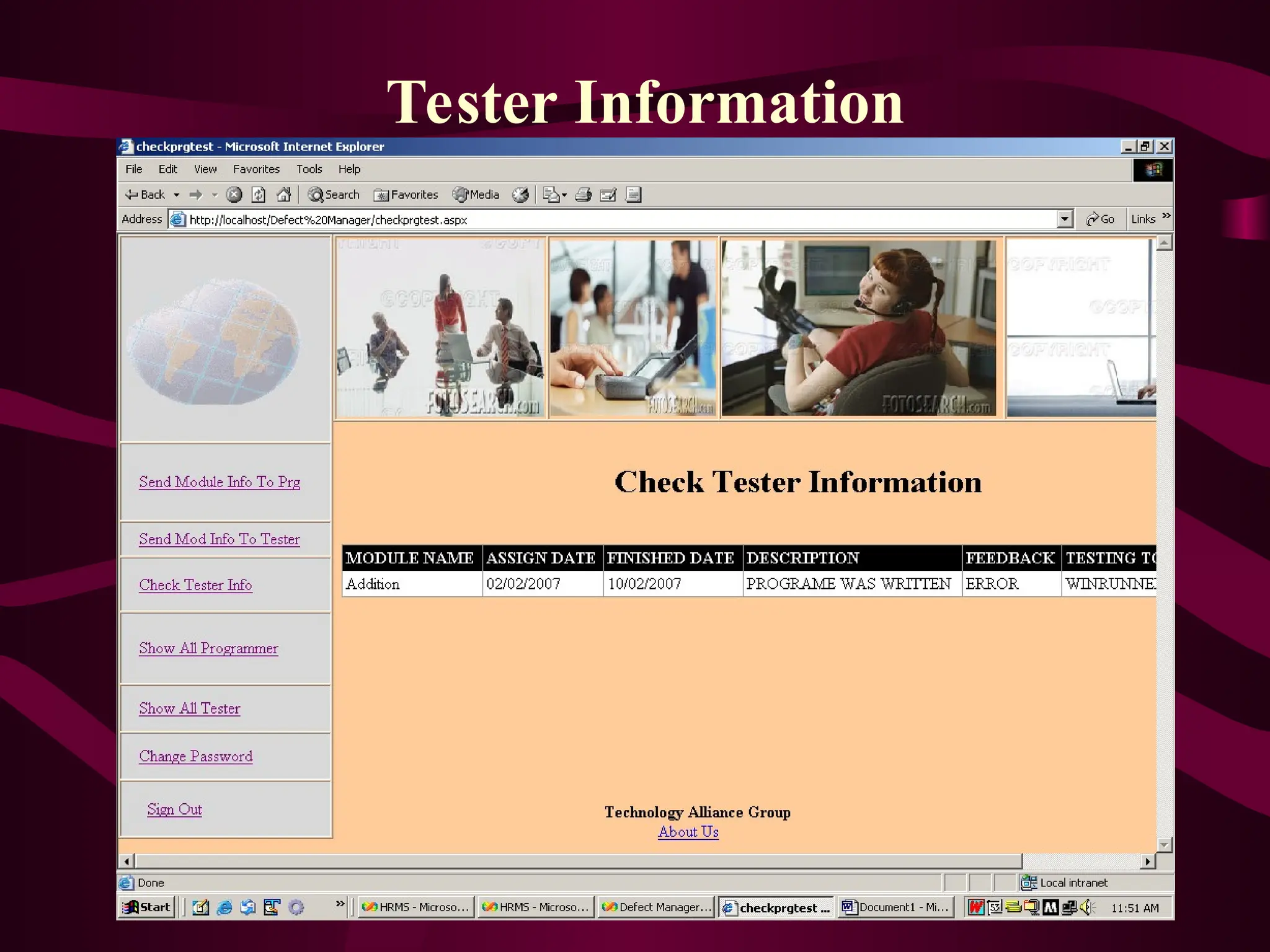
Task: Select the PROGRAME WAS WRITTEN cell
Action: click(852, 584)
